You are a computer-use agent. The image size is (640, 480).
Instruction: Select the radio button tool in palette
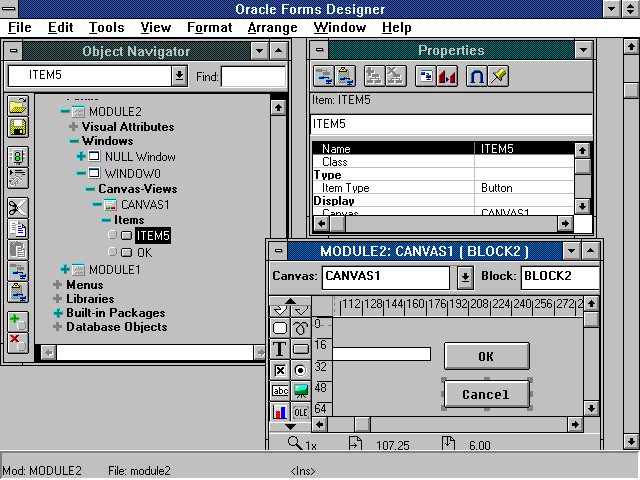point(301,370)
